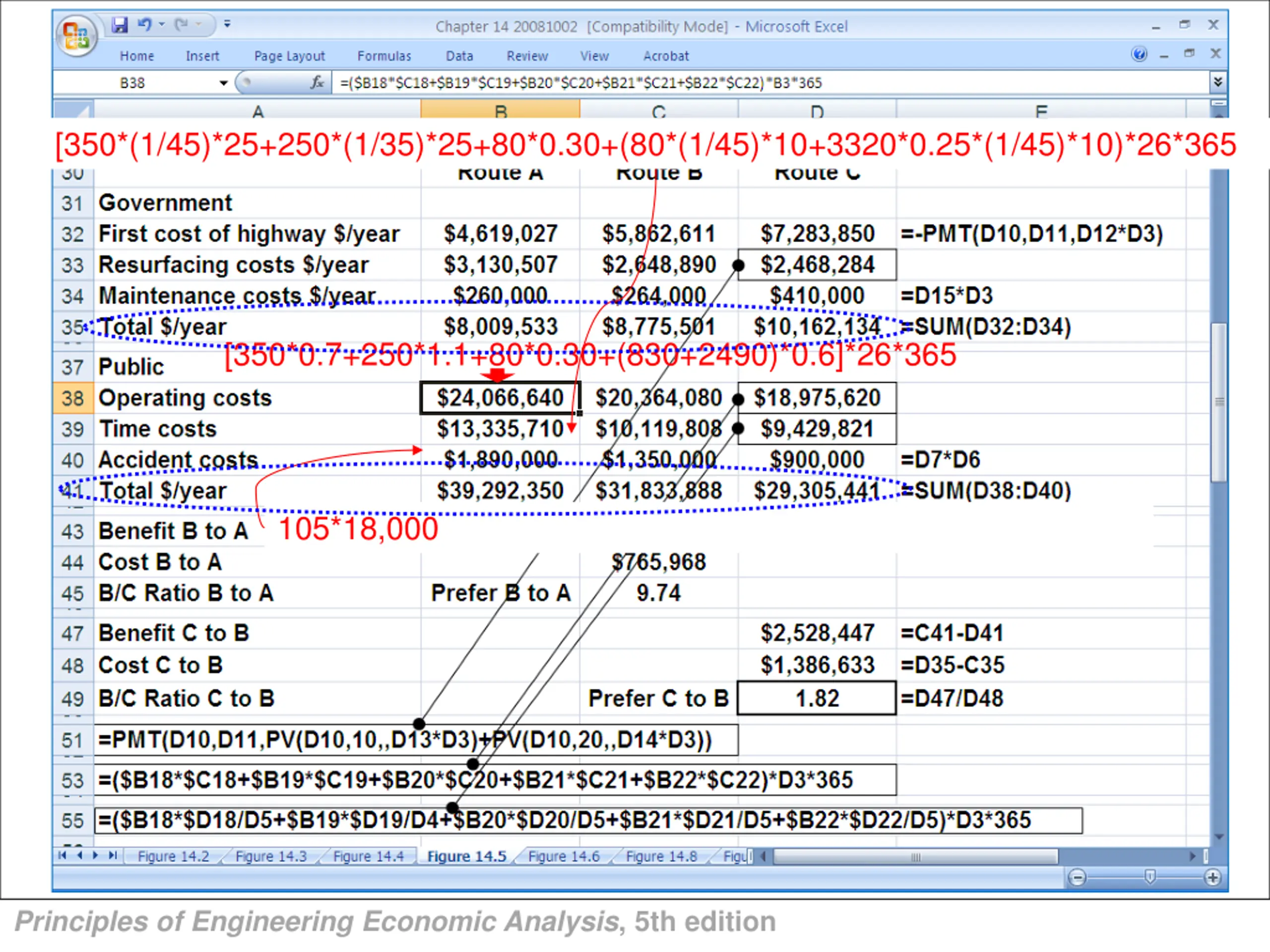Go to the last sheet tab arrow
The image size is (1270, 952).
pyautogui.click(x=113, y=856)
